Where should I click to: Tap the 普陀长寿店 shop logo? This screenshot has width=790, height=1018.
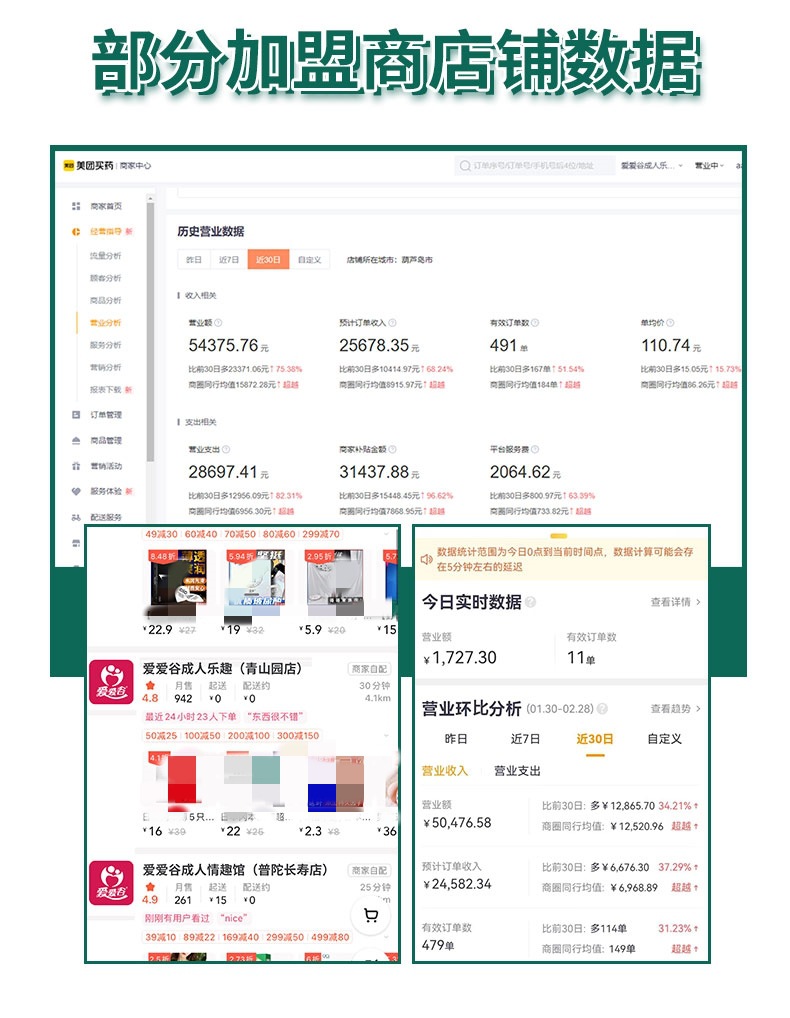[111, 883]
